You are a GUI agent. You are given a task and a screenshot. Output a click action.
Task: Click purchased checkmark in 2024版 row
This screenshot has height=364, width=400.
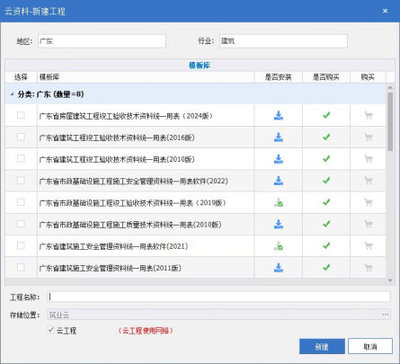coord(326,115)
